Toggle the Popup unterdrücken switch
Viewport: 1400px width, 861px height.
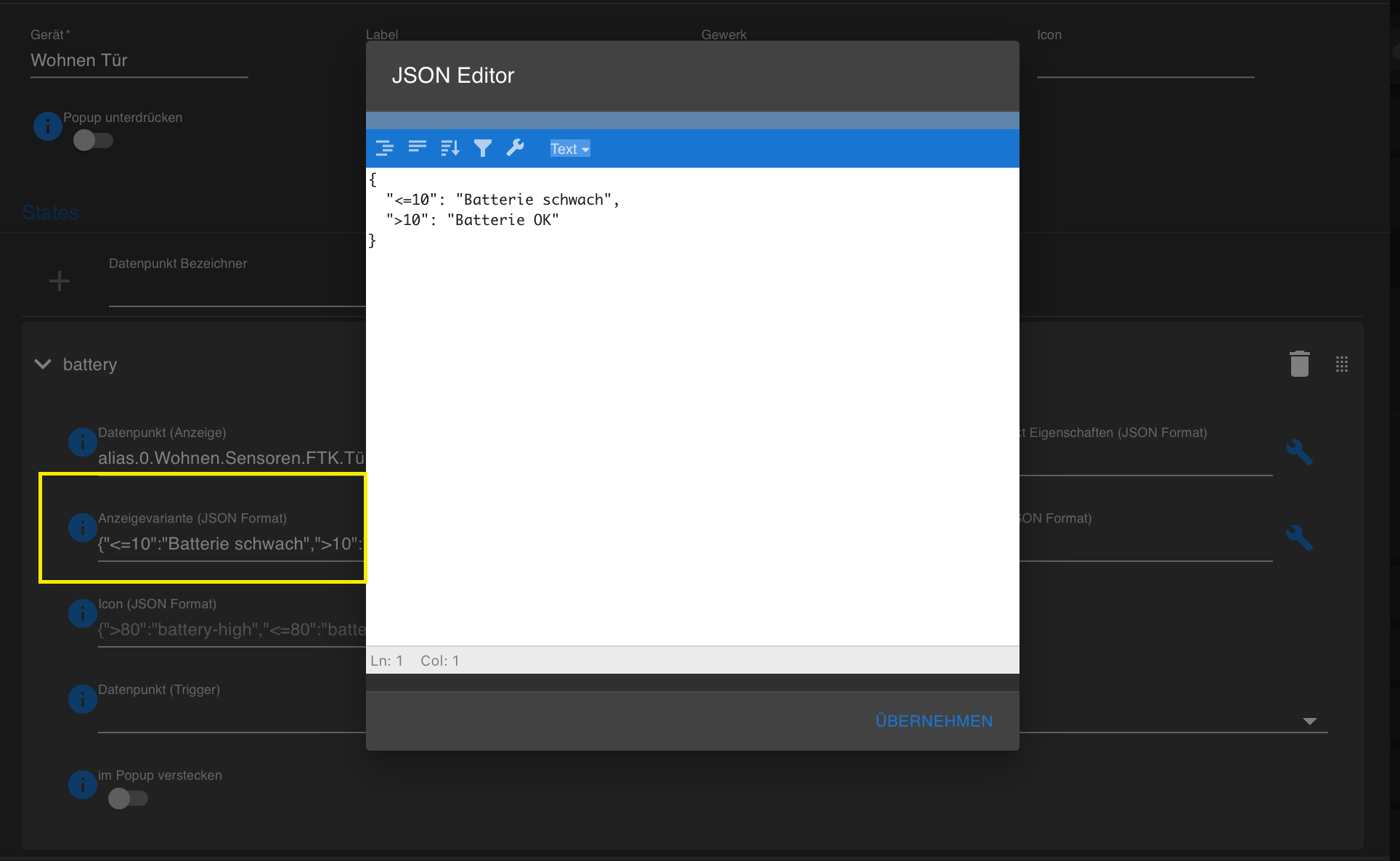(x=93, y=140)
